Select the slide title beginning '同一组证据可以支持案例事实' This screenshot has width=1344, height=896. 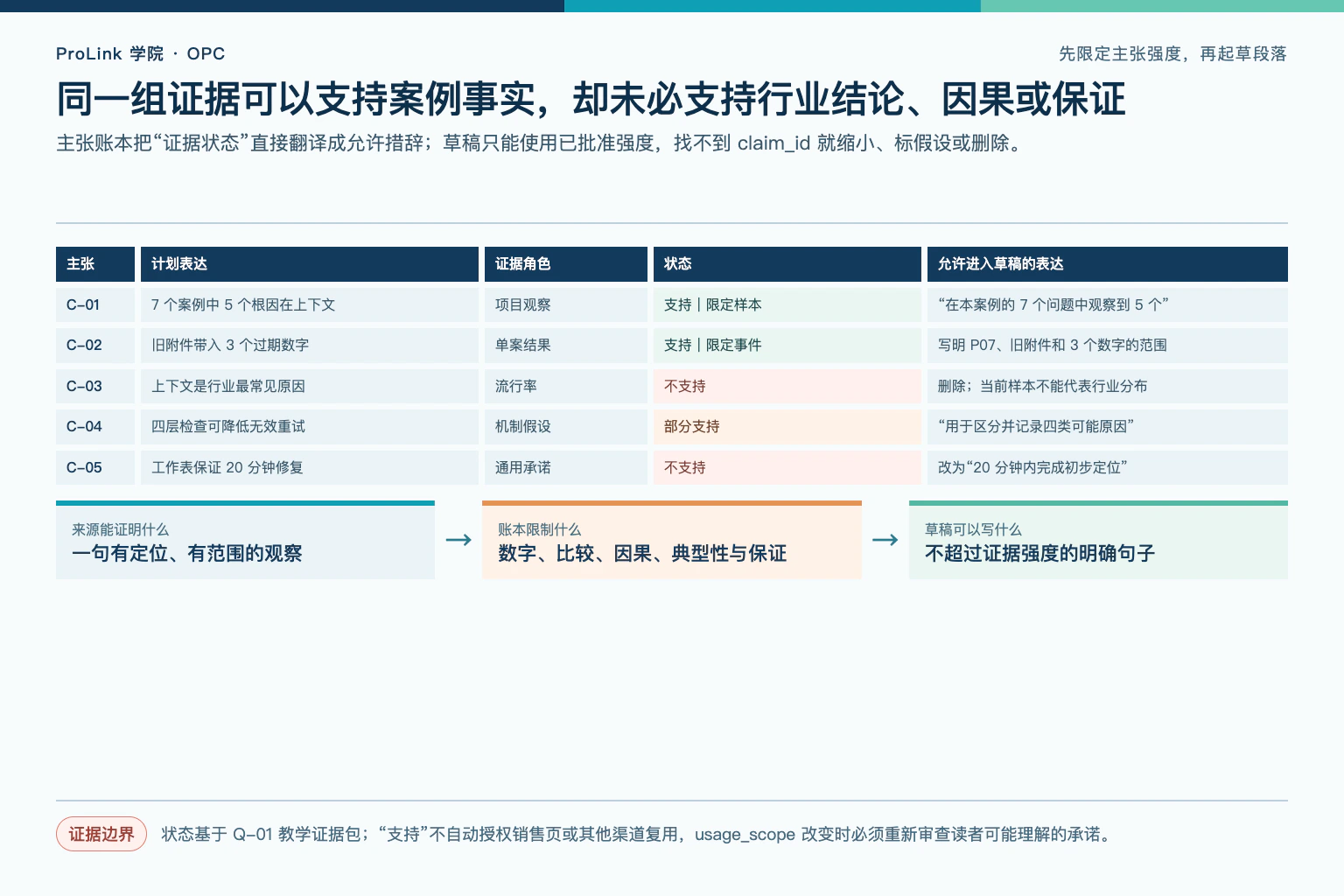tap(591, 99)
